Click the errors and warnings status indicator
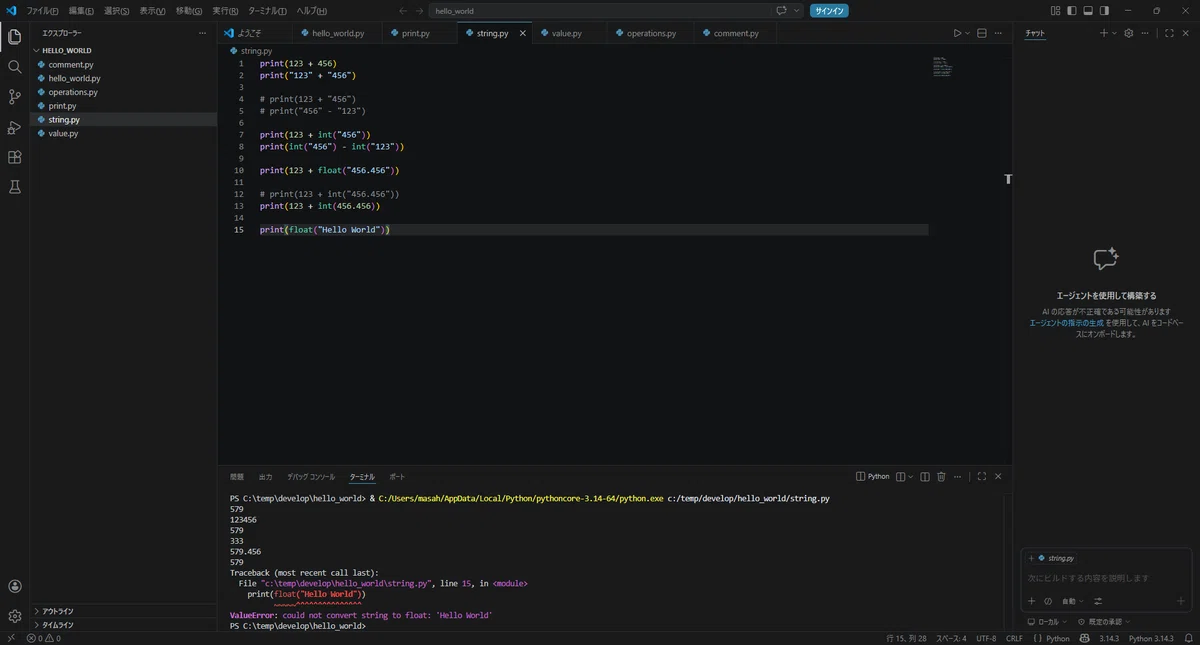 [x=44, y=638]
